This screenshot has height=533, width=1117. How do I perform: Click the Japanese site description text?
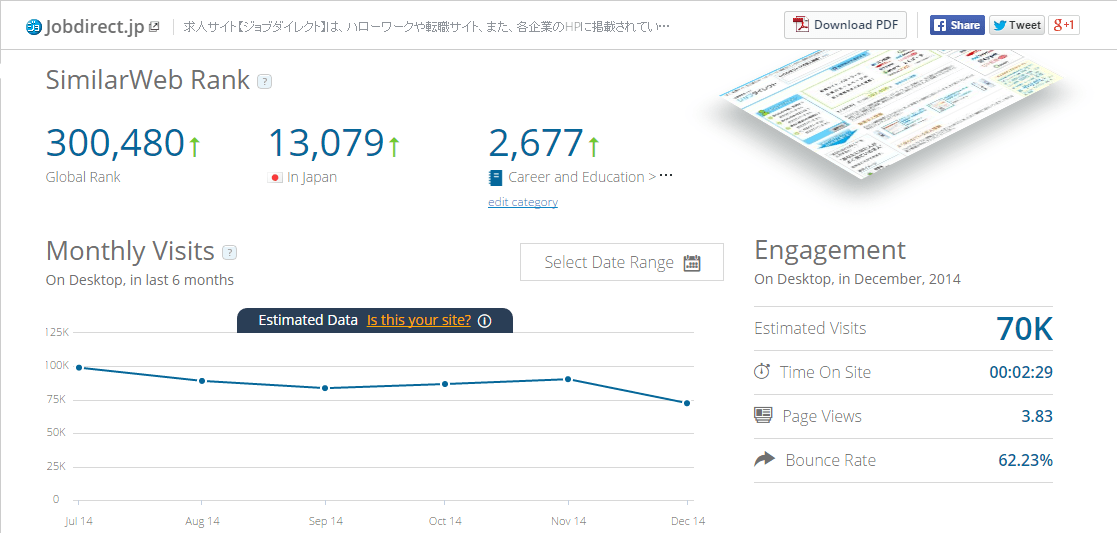point(427,27)
